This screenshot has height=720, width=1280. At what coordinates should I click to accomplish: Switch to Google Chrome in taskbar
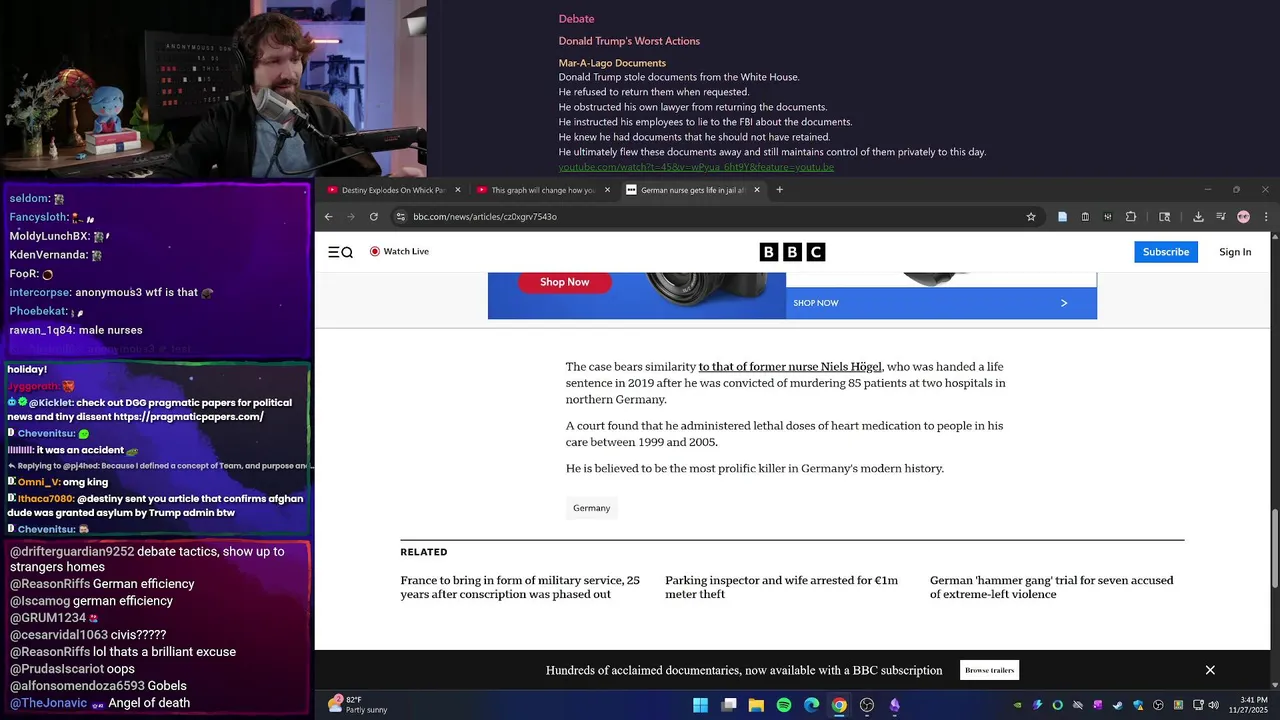[839, 705]
